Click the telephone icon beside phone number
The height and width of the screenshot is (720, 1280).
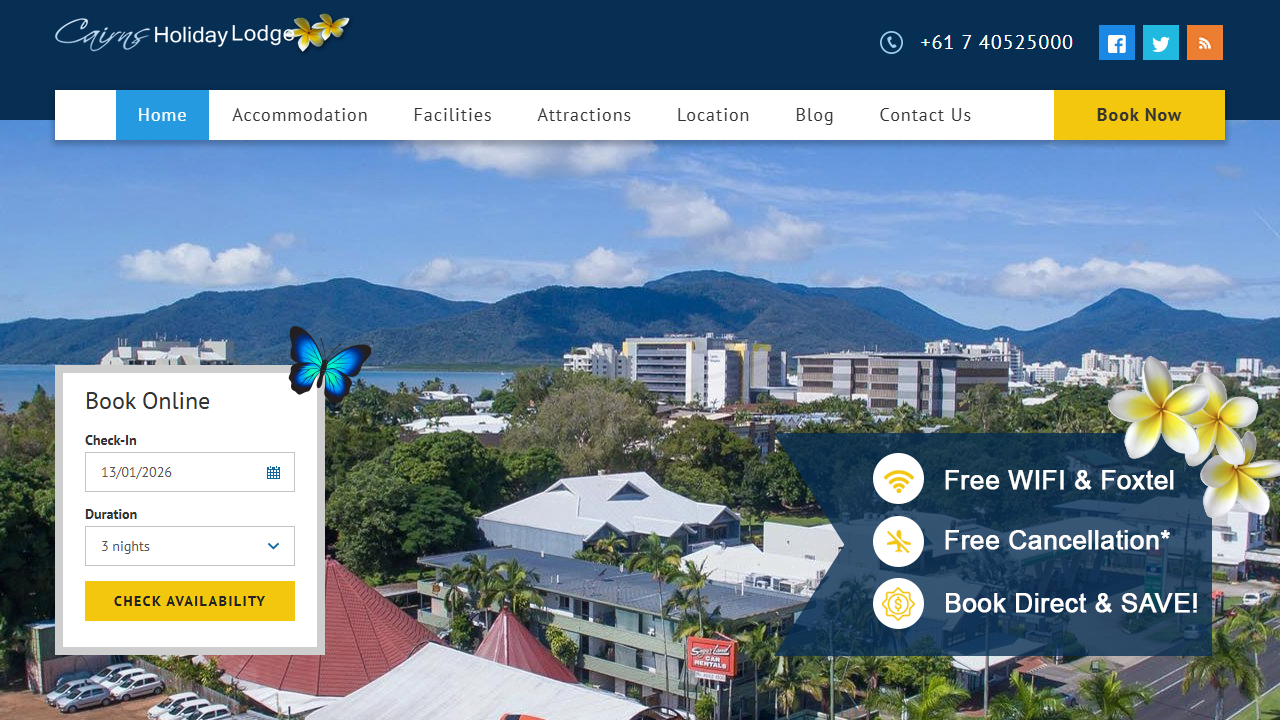(x=891, y=42)
